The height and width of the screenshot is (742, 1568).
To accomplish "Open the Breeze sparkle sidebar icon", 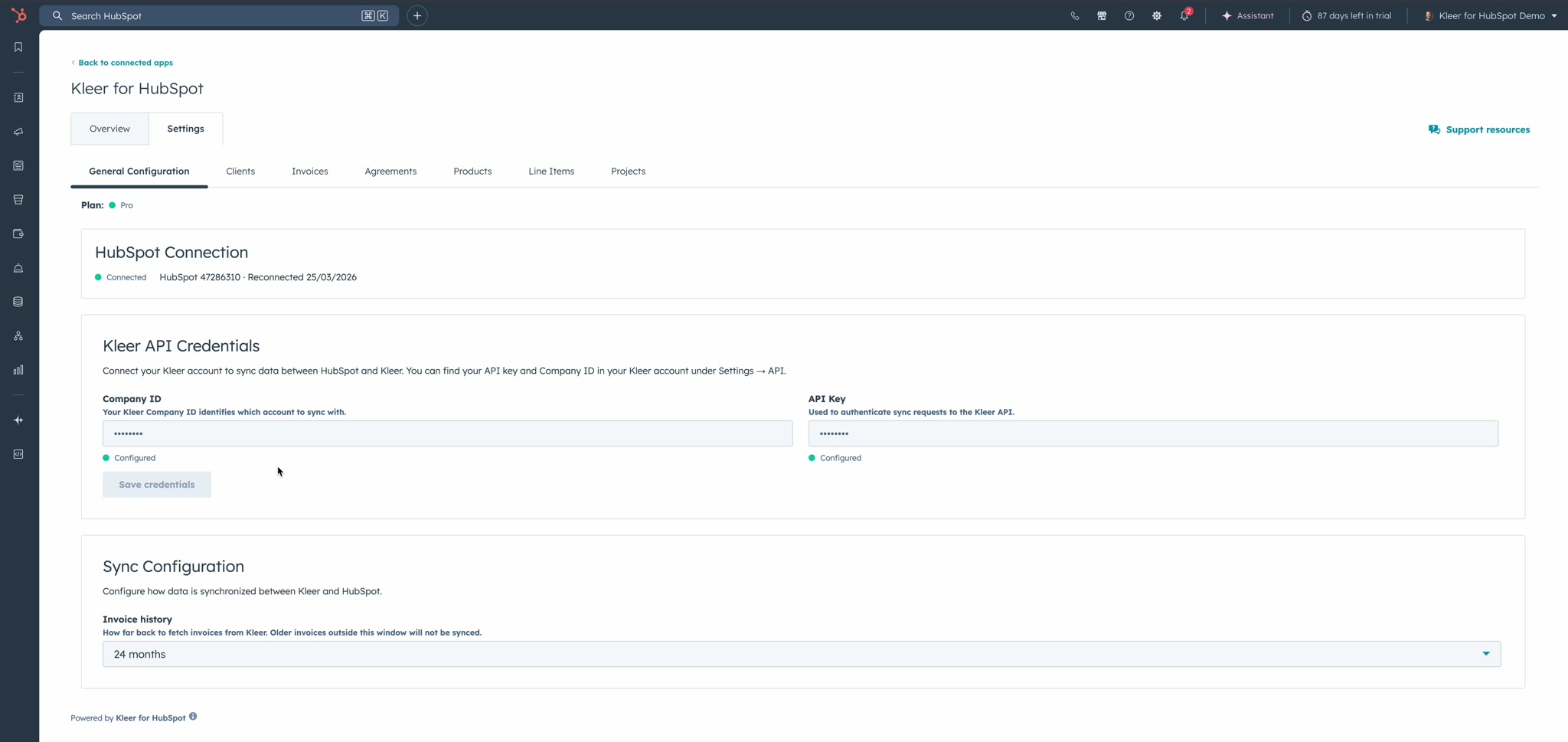I will click(18, 420).
